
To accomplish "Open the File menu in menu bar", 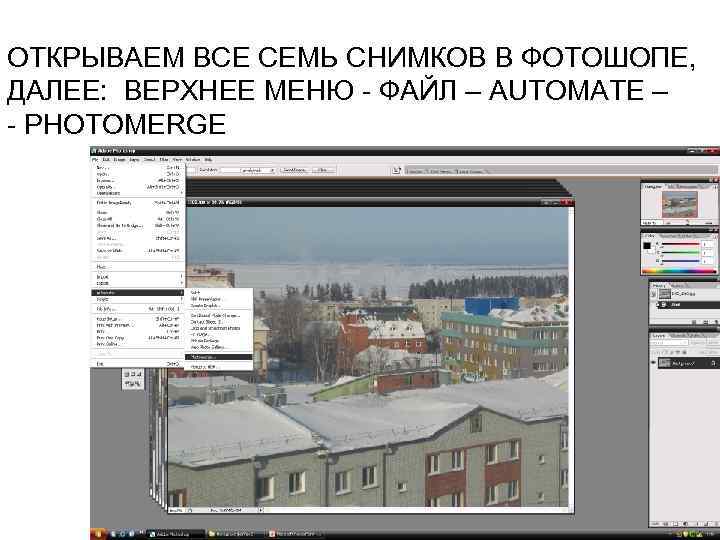I will pyautogui.click(x=95, y=160).
